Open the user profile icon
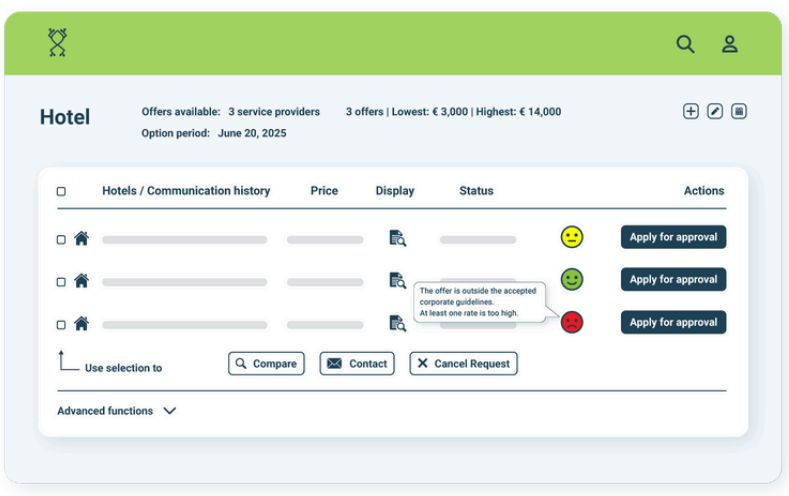The height and width of the screenshot is (496, 789). (730, 44)
